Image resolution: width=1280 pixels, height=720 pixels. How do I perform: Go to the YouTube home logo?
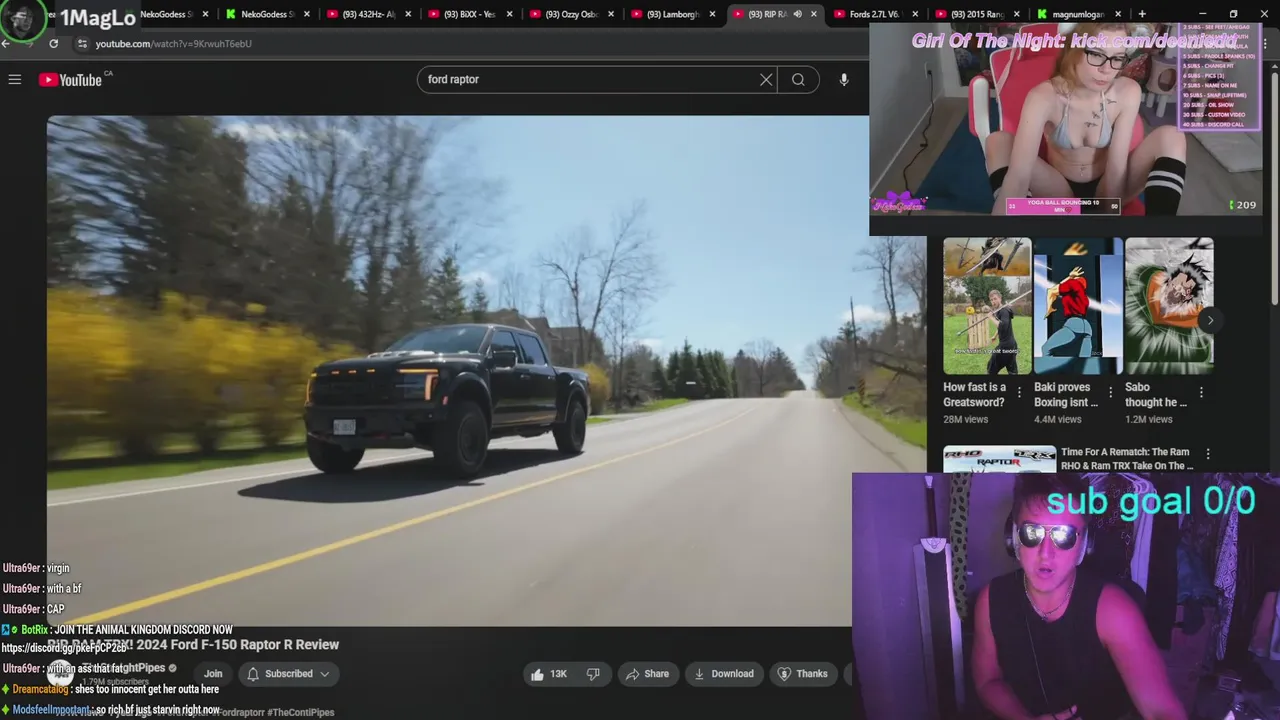pos(70,80)
